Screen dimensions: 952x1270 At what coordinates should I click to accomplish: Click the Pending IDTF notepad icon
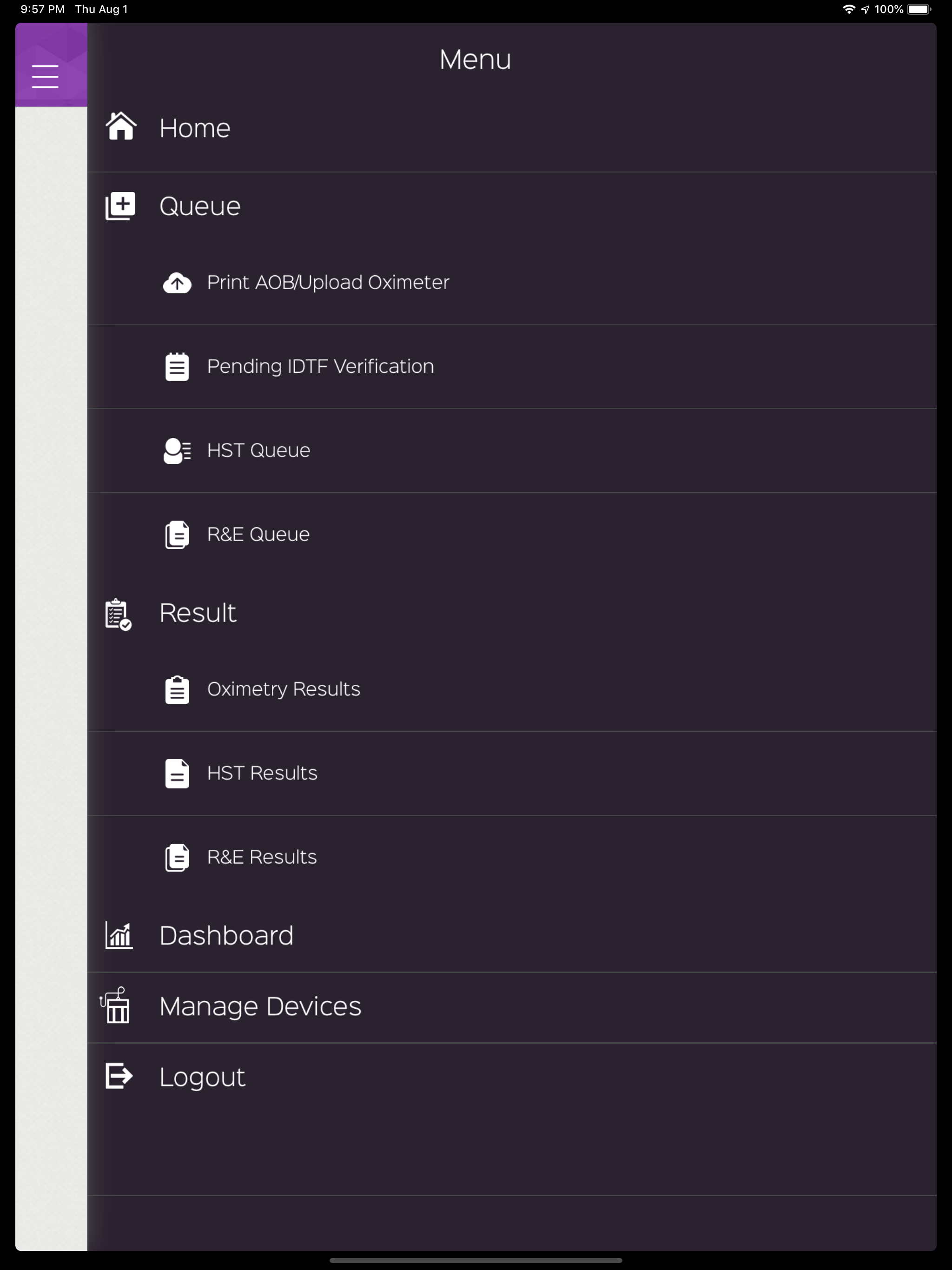click(177, 367)
